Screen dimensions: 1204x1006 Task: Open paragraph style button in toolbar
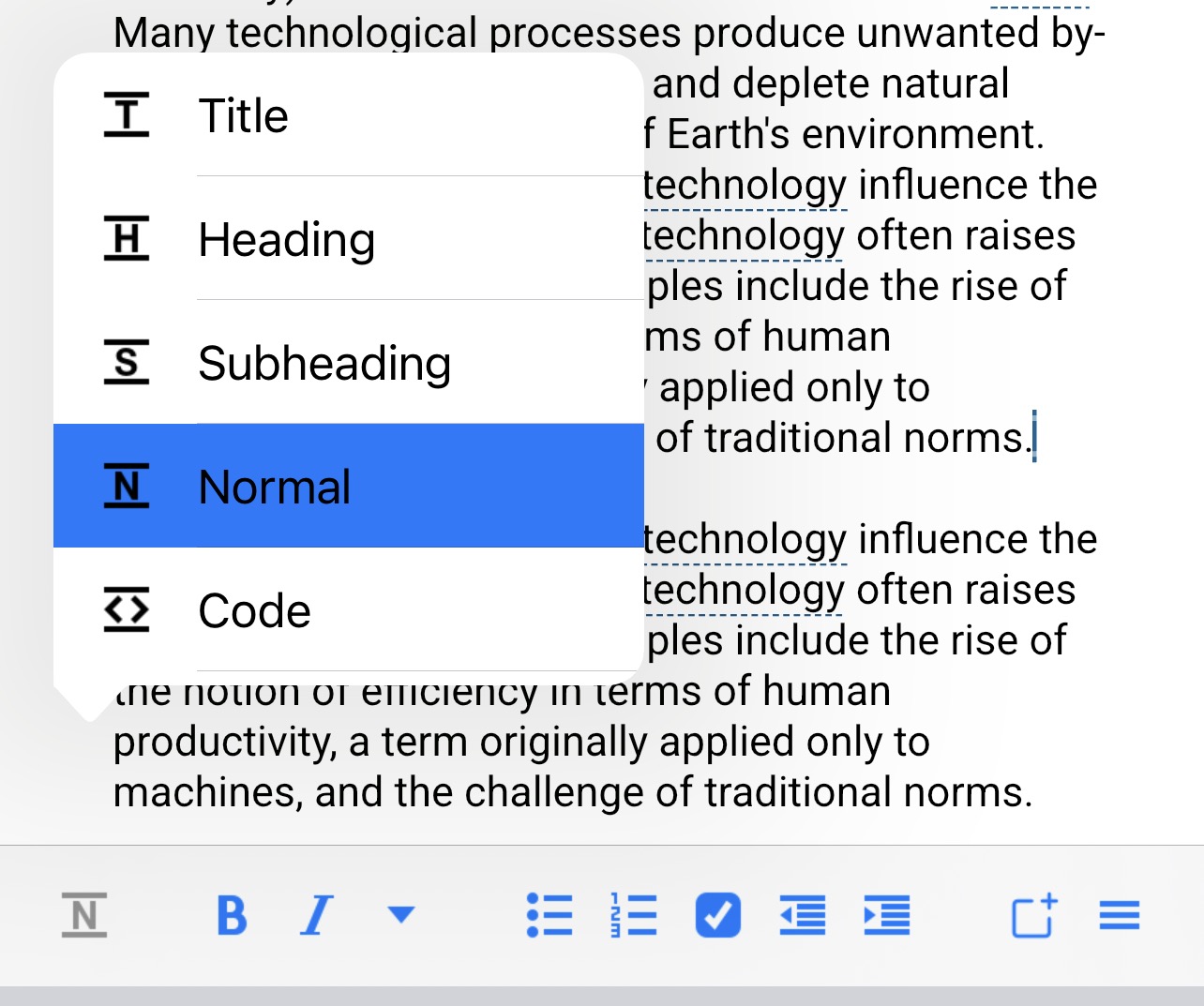(x=84, y=915)
